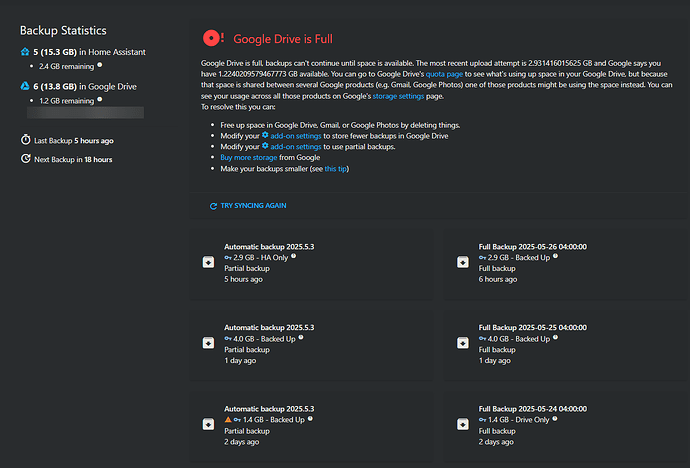The width and height of the screenshot is (690, 468).
Task: Click '5 (15.3 GB) in Home Assistant' statistic
Action: pyautogui.click(x=89, y=52)
